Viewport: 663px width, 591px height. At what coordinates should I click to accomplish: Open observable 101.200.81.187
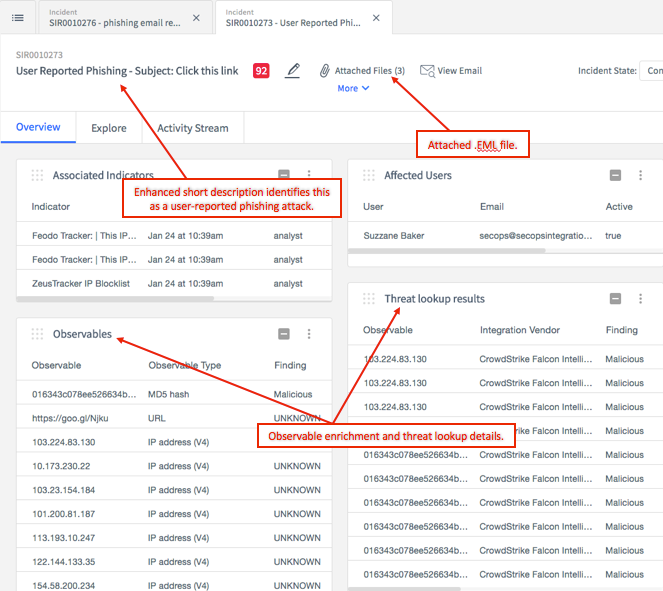(63, 514)
